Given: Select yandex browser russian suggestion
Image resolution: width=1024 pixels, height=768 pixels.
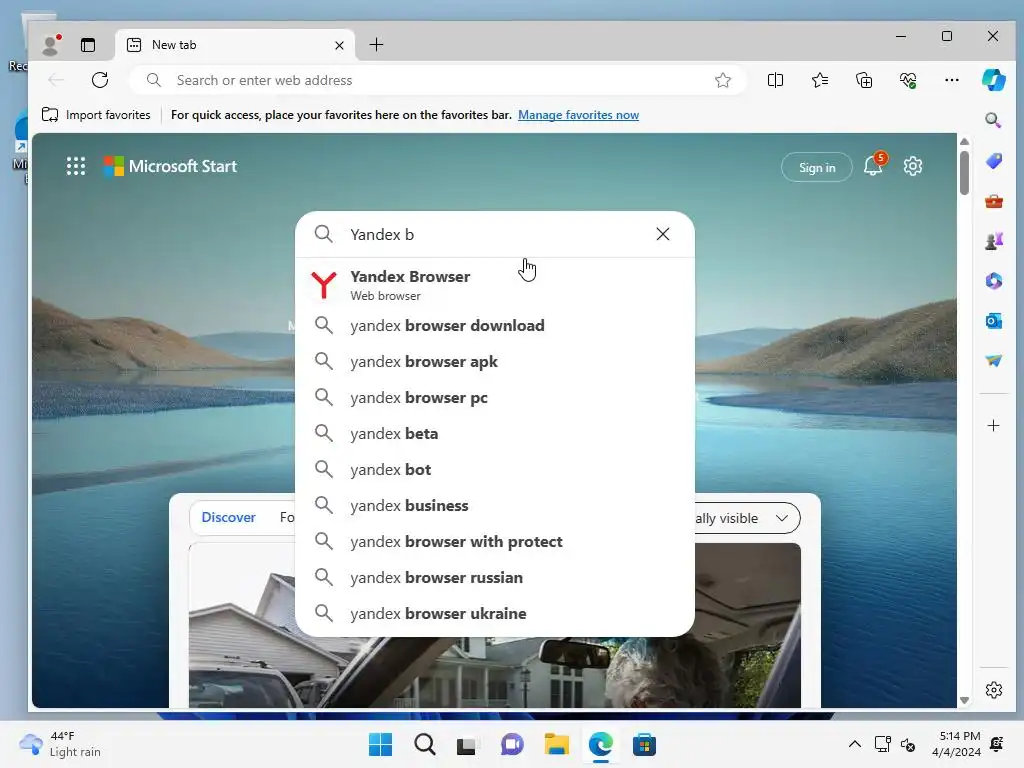Looking at the screenshot, I should [x=495, y=577].
